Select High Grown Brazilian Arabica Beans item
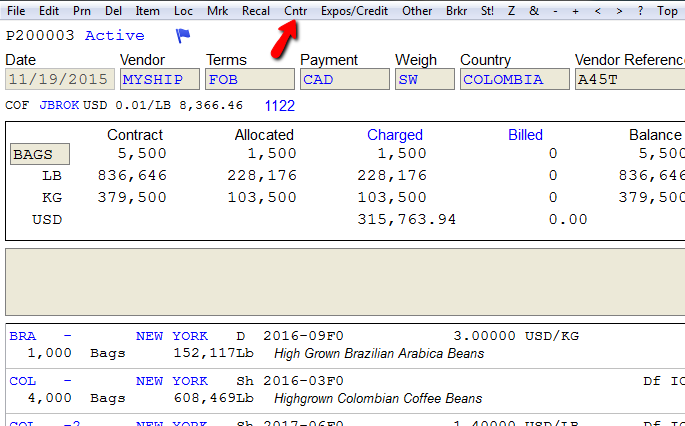This screenshot has height=426, width=685. click(379, 353)
